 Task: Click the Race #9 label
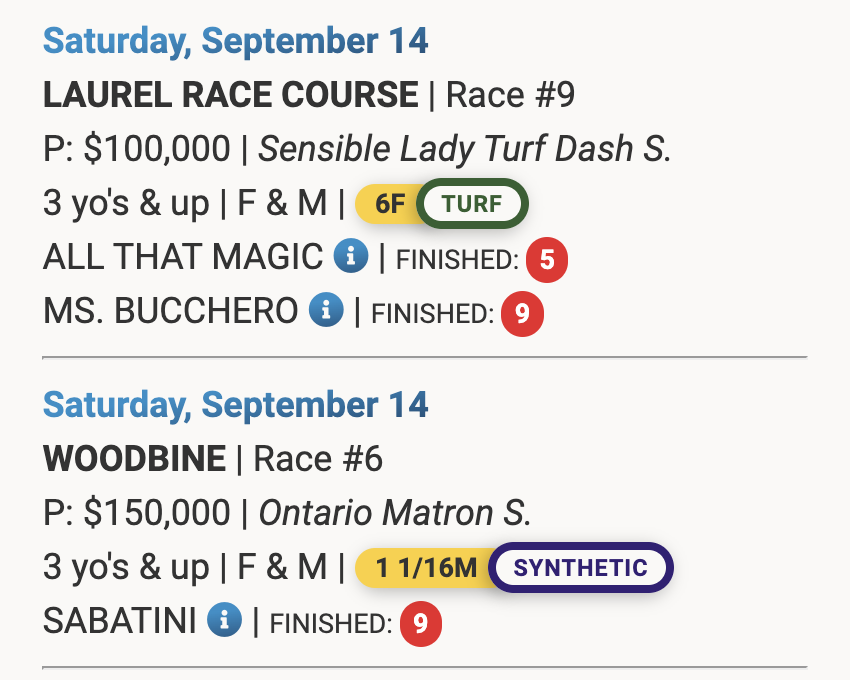click(510, 96)
